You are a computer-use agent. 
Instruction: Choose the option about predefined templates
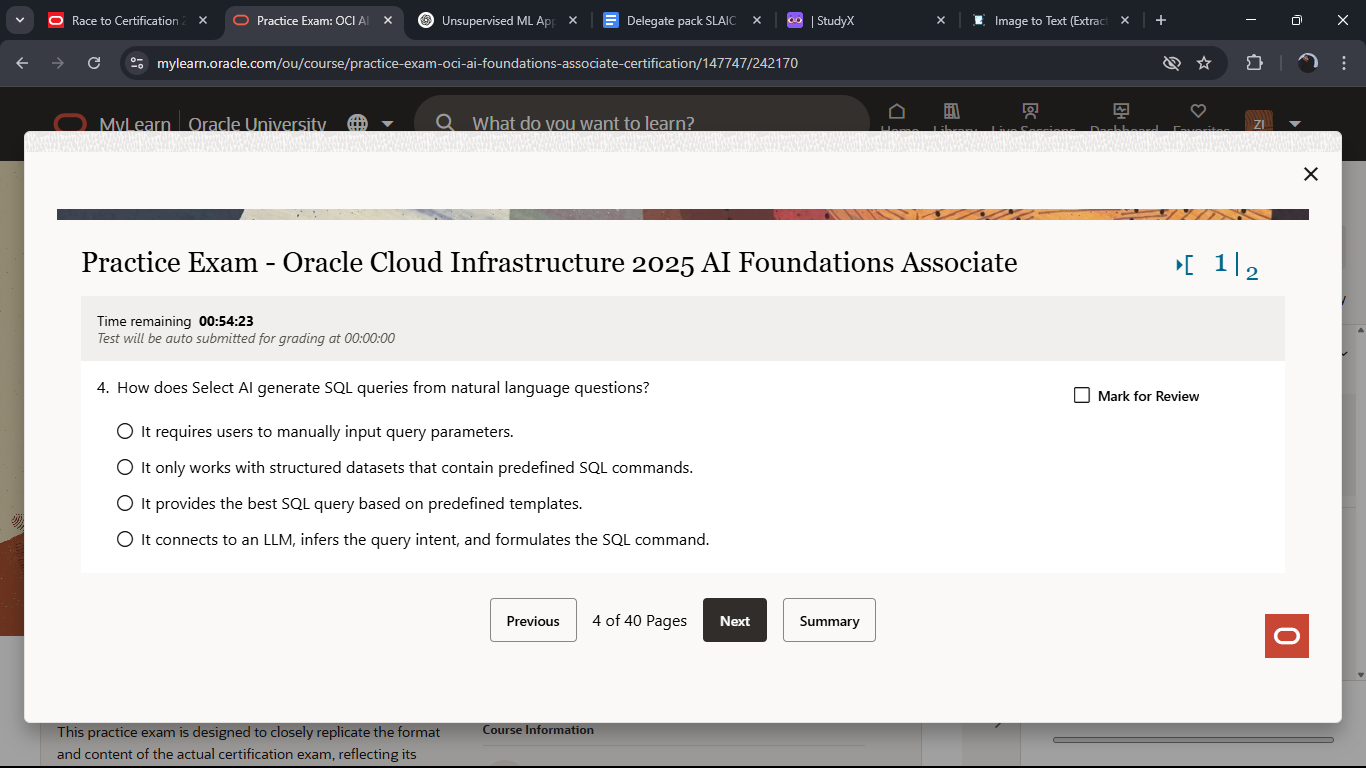[124, 502]
